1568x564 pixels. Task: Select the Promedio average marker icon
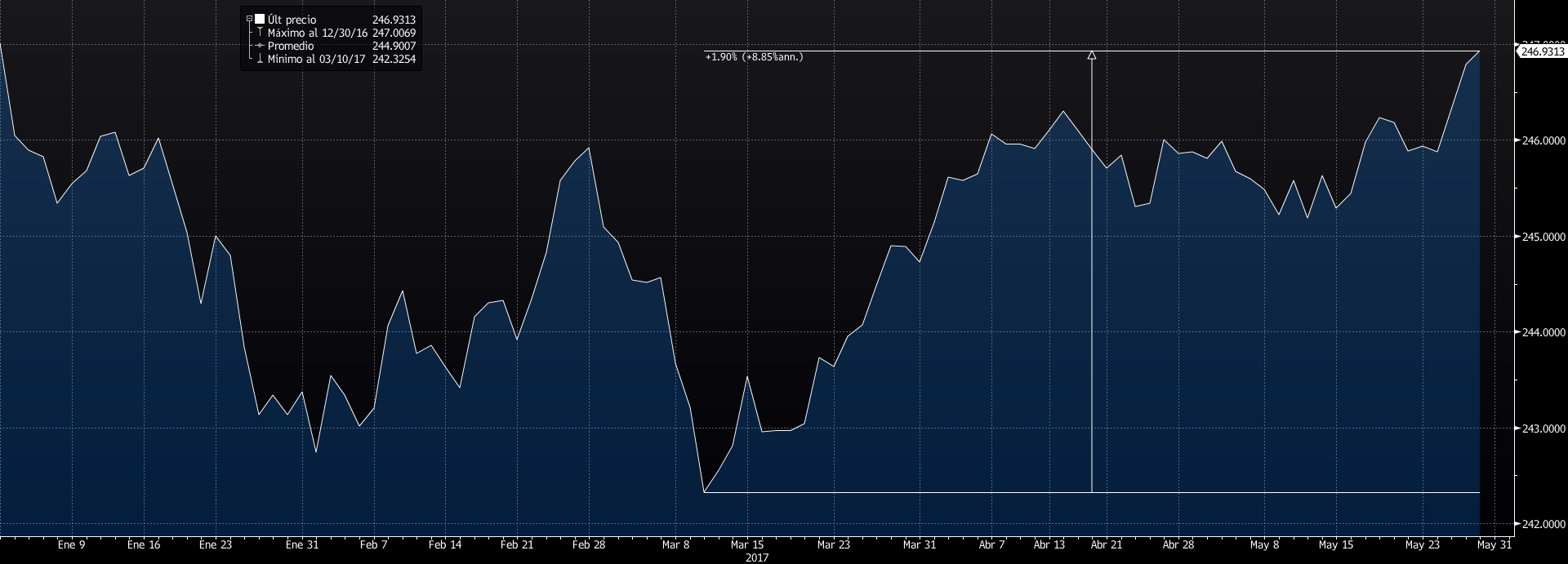coord(260,46)
